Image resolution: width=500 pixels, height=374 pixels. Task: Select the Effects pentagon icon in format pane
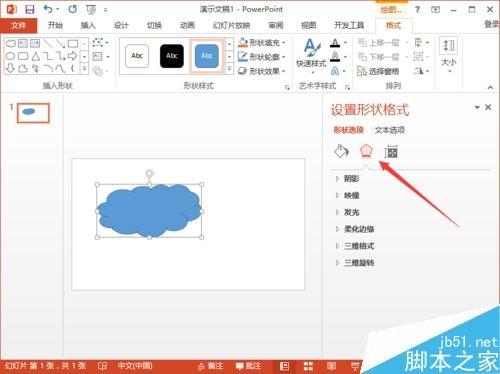point(366,152)
